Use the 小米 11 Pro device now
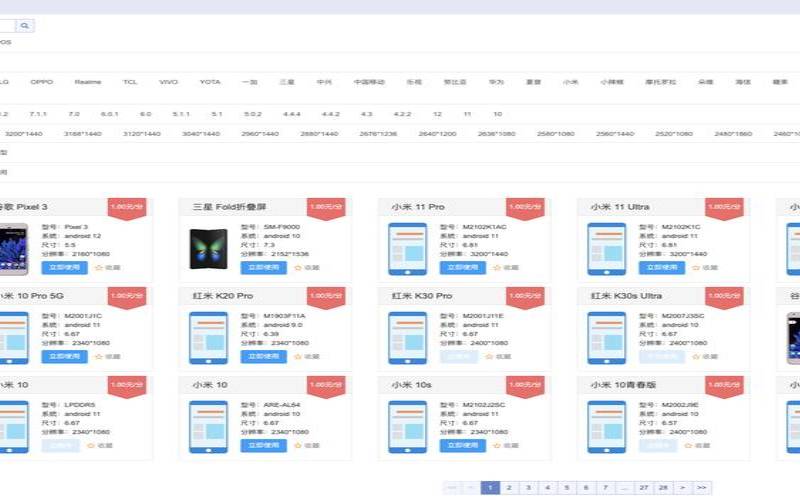800x500 pixels. coord(463,267)
